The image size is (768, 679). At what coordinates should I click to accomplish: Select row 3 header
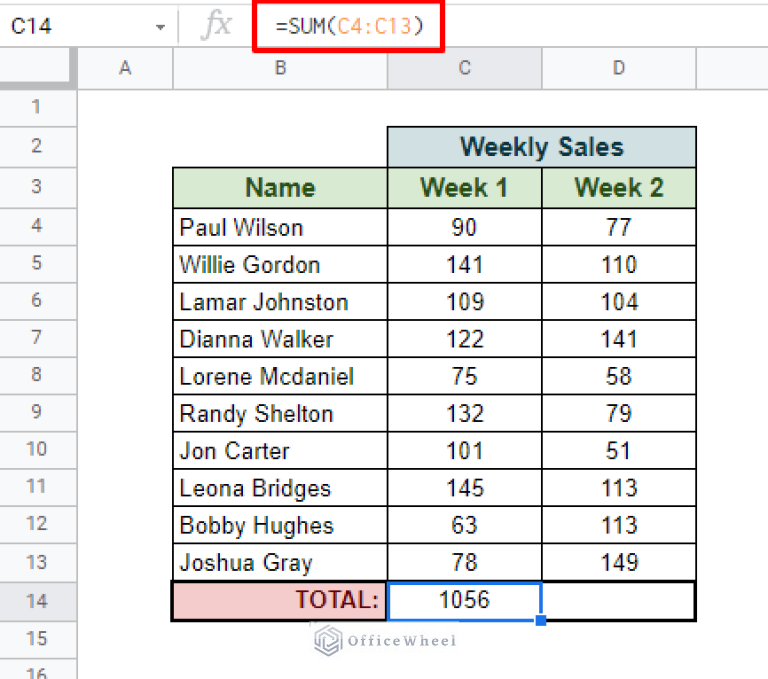38,188
